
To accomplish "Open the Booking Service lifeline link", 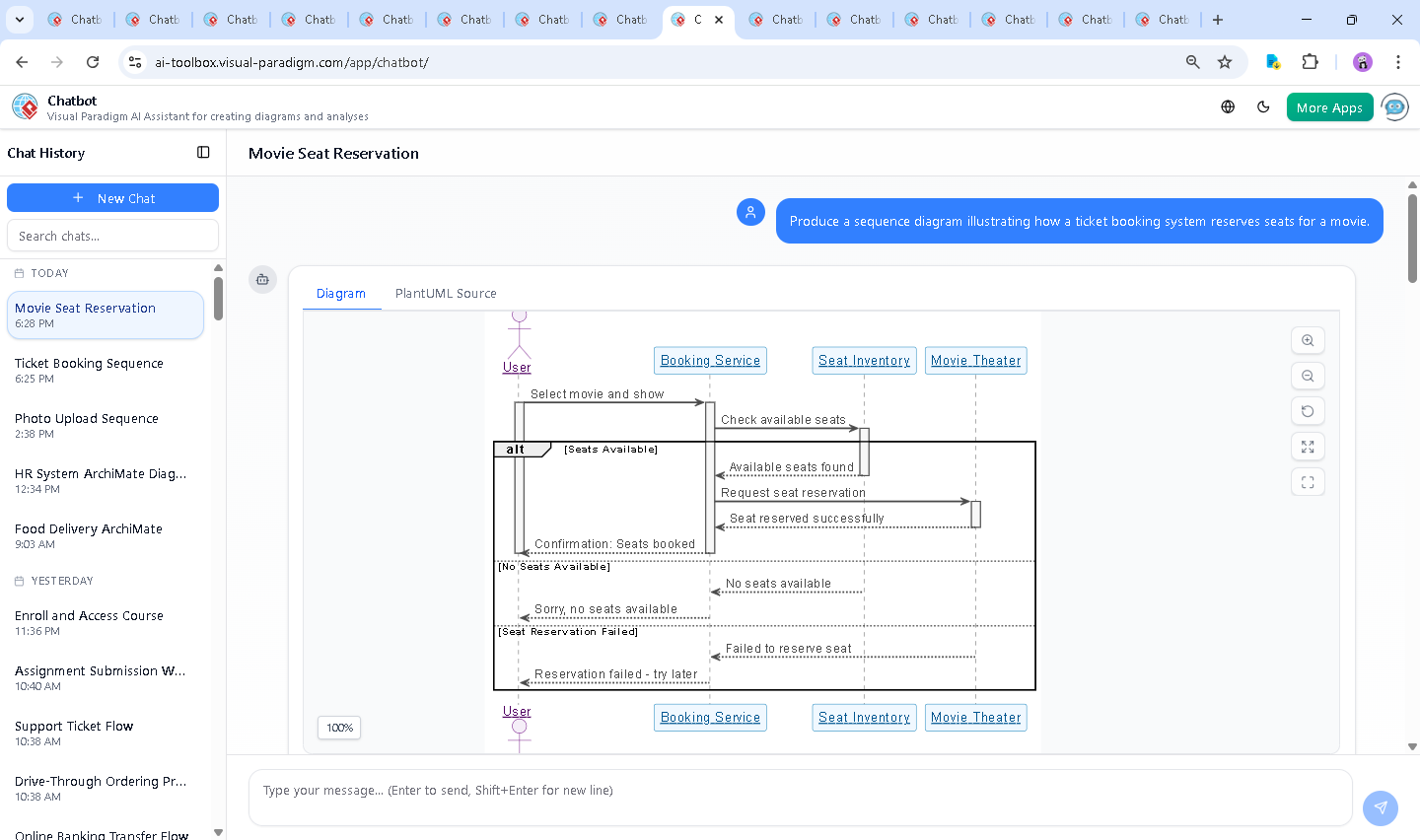I will [710, 360].
